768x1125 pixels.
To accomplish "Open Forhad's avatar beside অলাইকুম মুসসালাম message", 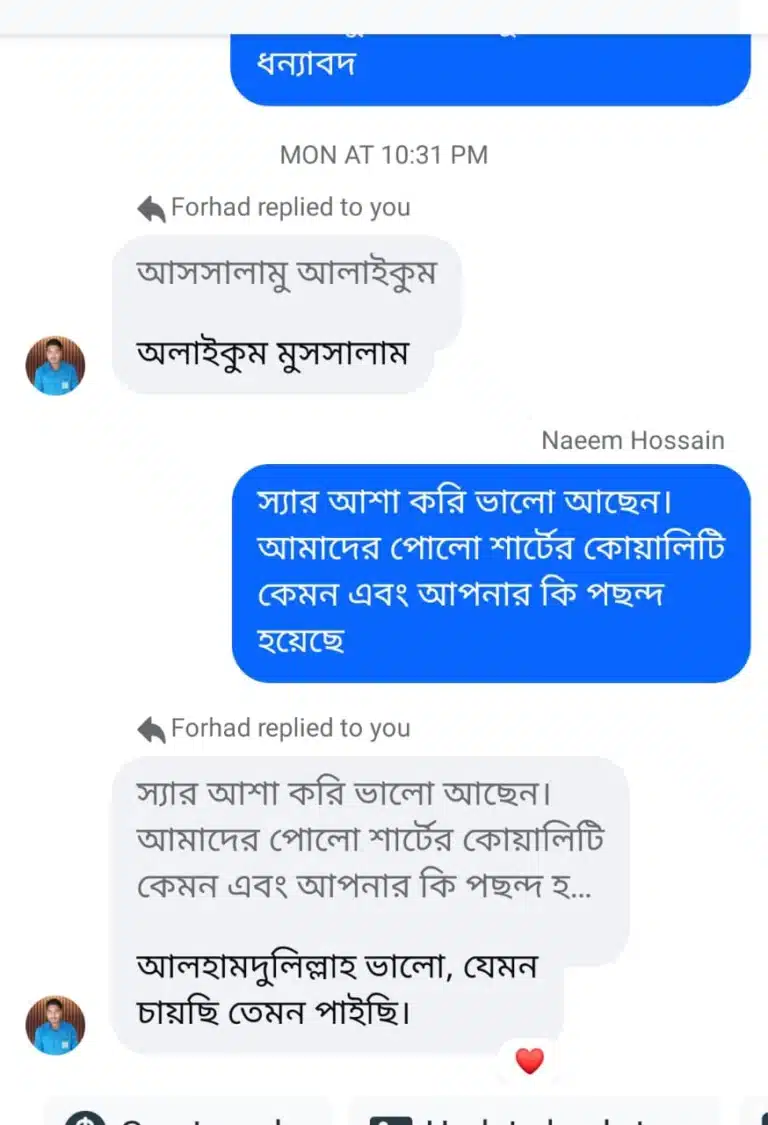I will coord(55,365).
